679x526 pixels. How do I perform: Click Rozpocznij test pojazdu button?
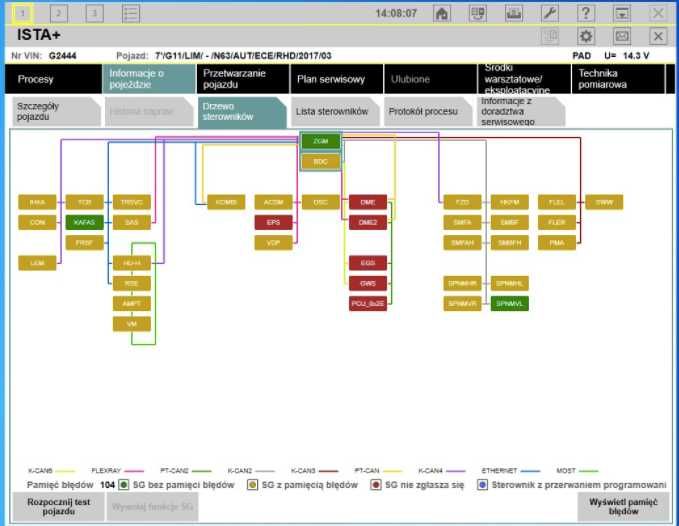58,507
